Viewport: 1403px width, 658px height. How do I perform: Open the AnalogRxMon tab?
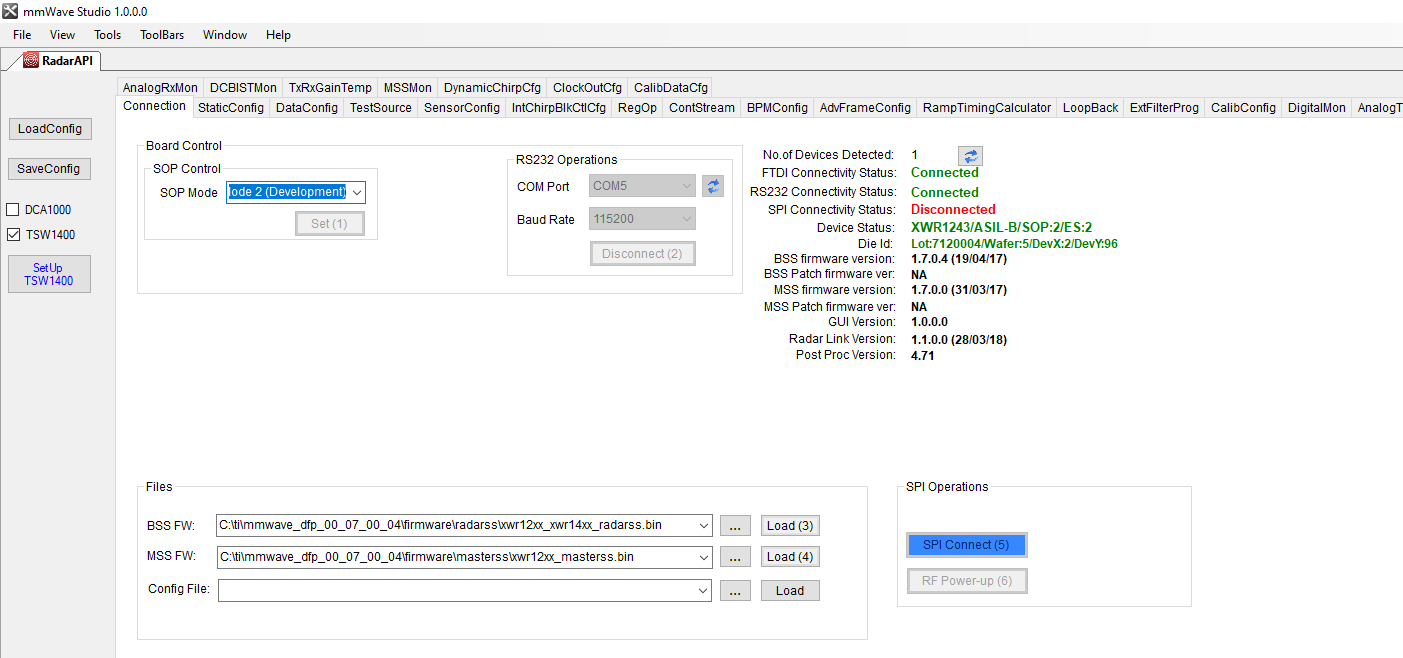160,87
